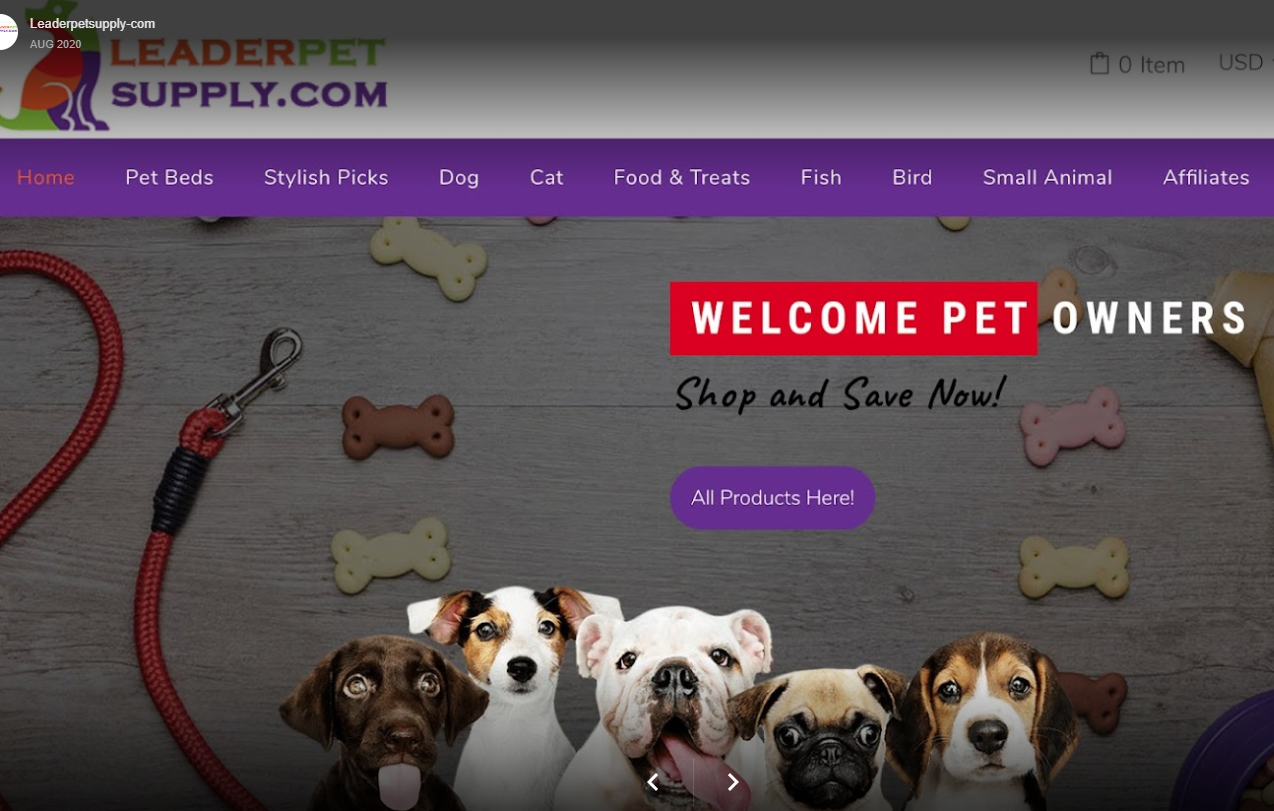Open Stylish Picks category
Screen dimensions: 1274x811
(326, 177)
